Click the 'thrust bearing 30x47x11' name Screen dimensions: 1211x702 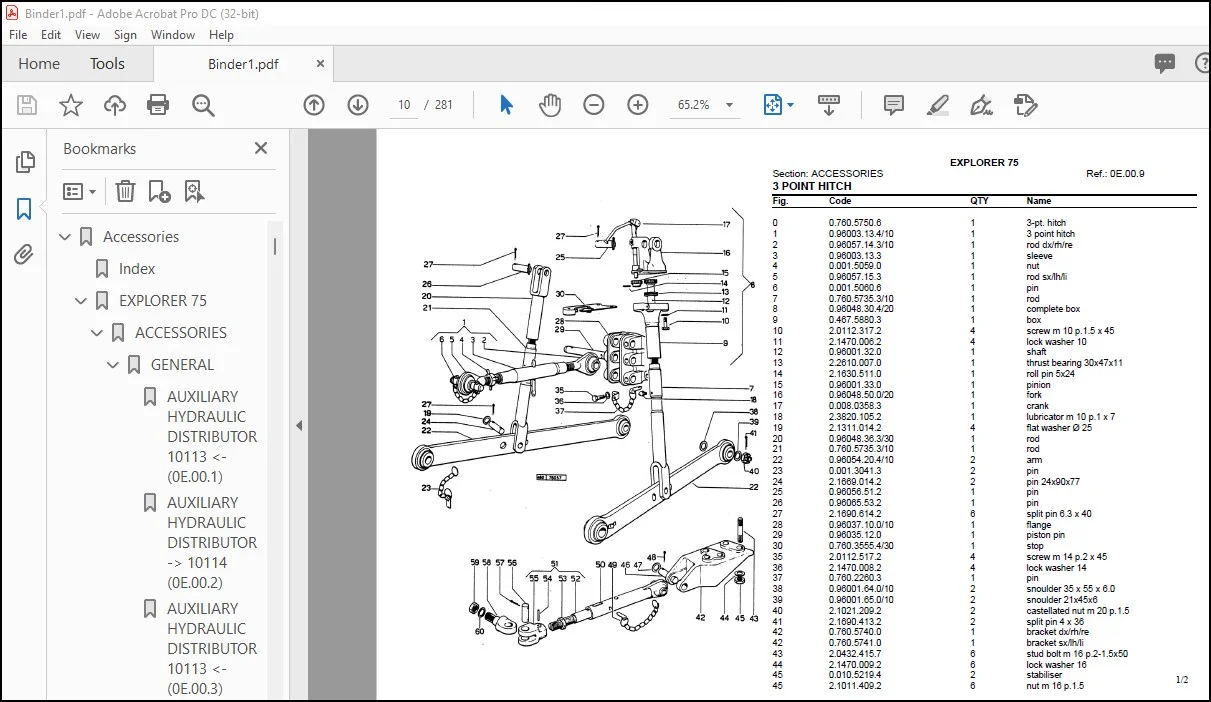pos(1074,363)
